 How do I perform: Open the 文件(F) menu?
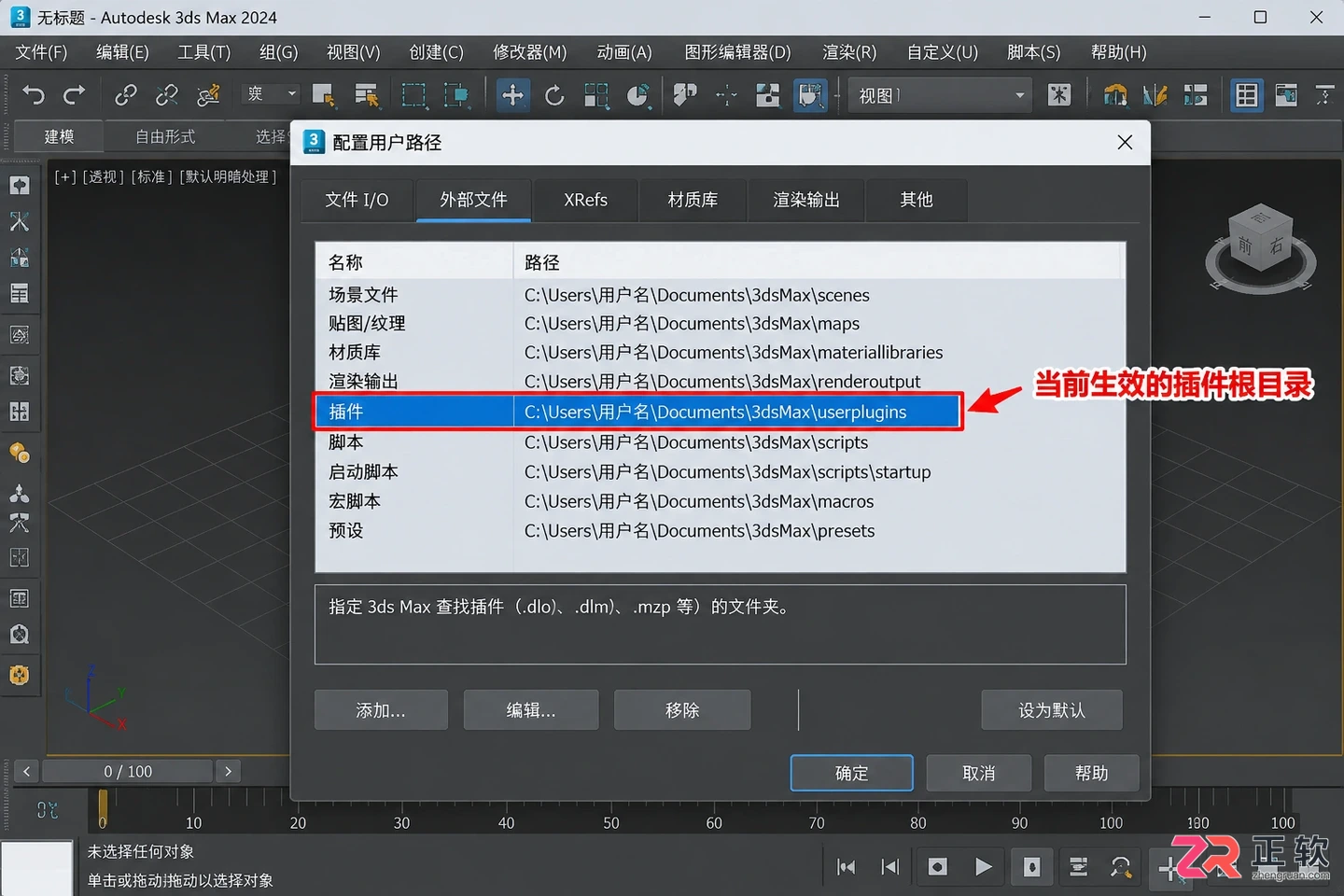coord(41,52)
